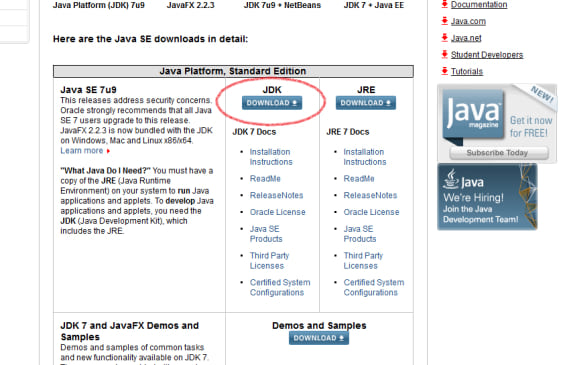Open the Java.net sidebar link
Screen dimensions: 565x365
[466, 38]
